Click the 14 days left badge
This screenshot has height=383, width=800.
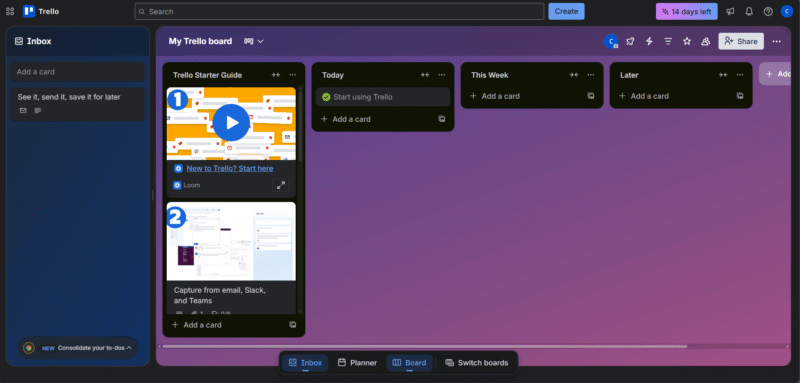coord(687,11)
